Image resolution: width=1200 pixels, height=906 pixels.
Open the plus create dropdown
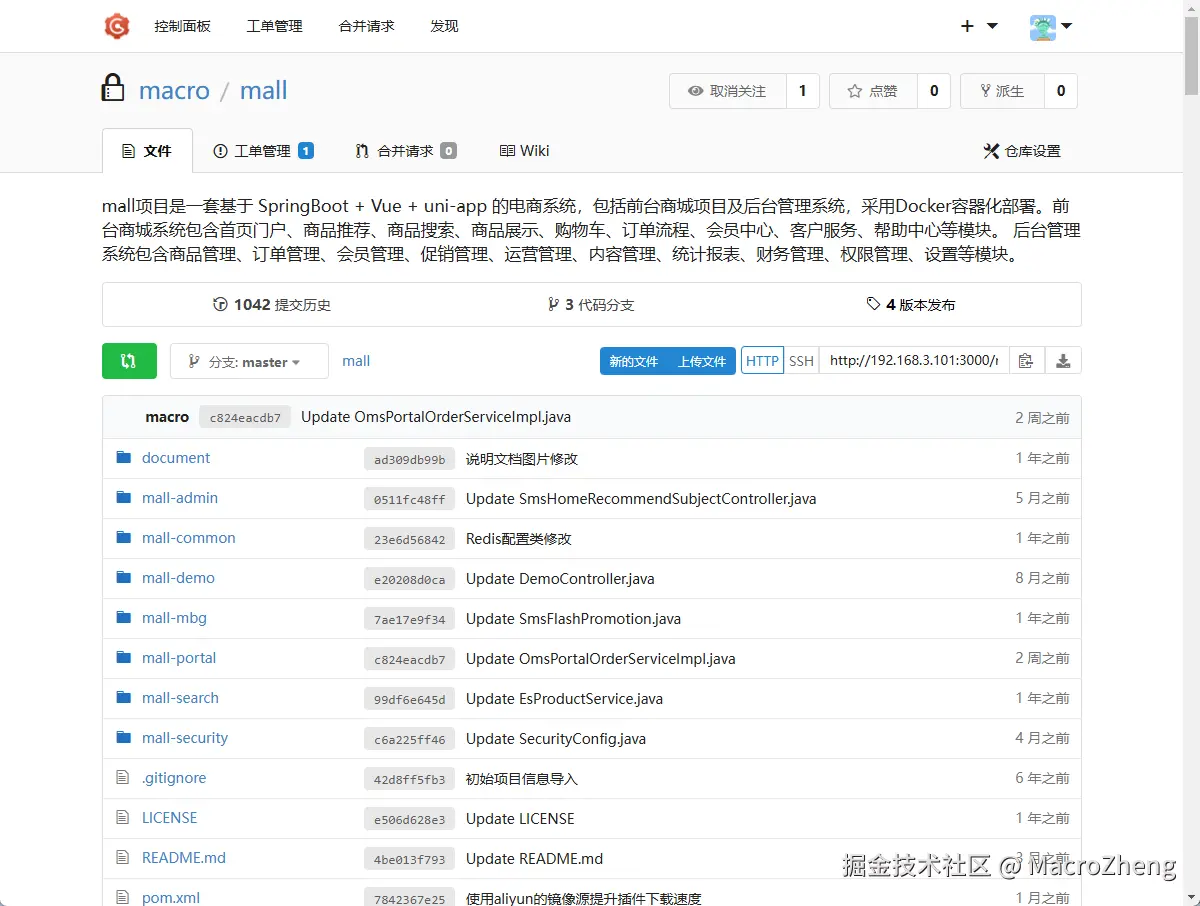(979, 26)
